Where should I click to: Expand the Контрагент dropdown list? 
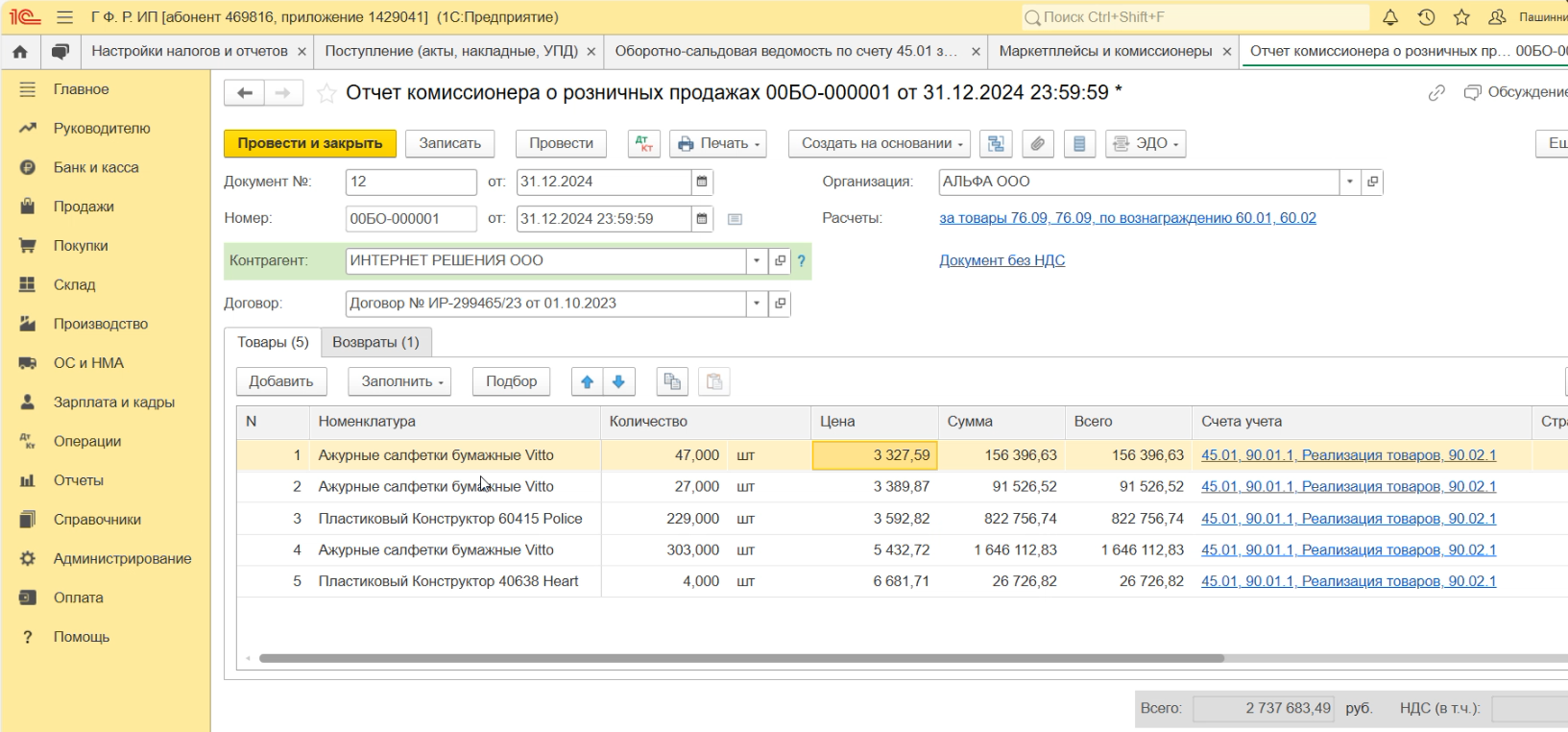tap(757, 260)
